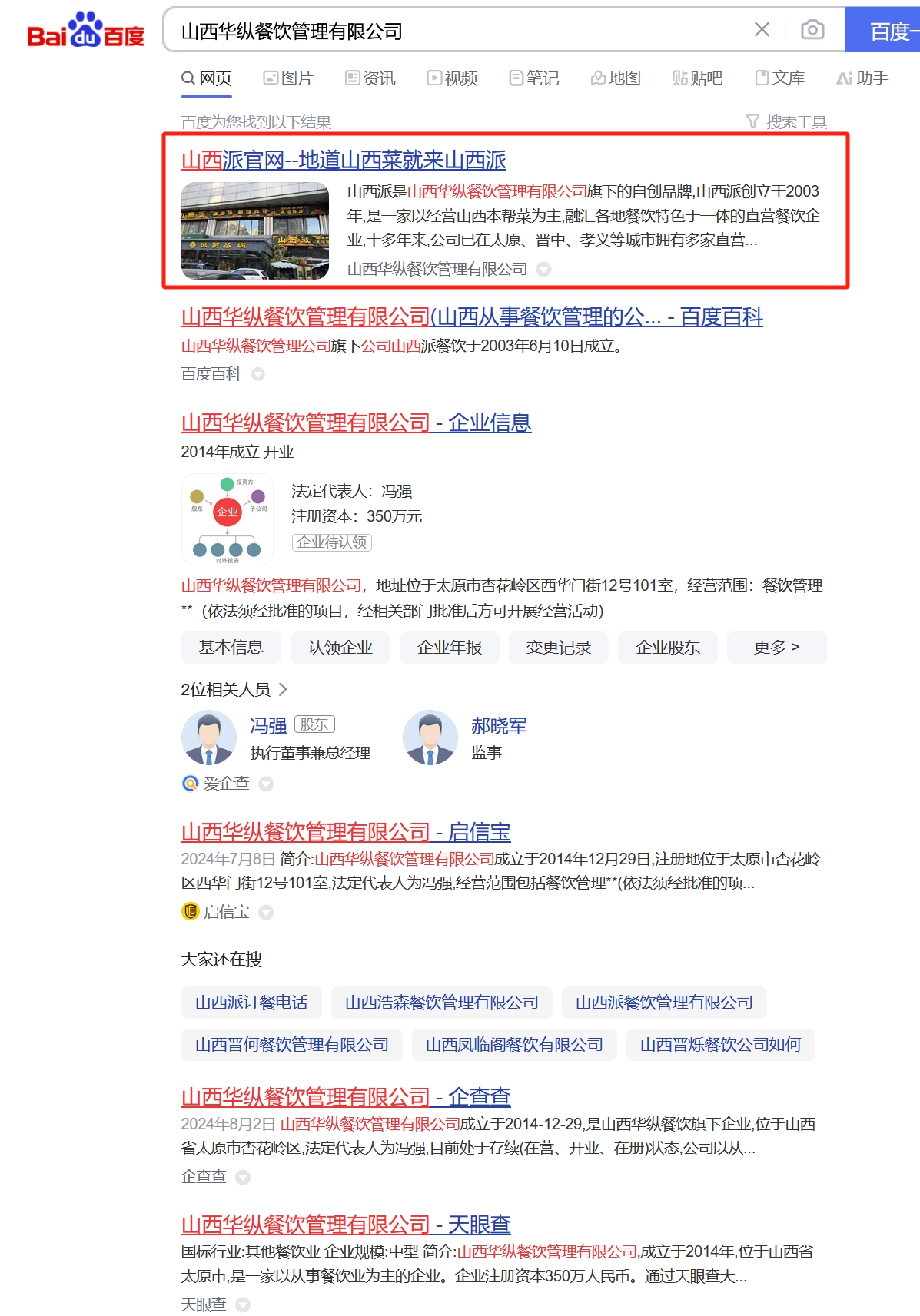
Task: Open the 山西派官网 result link
Action: pyautogui.click(x=344, y=160)
